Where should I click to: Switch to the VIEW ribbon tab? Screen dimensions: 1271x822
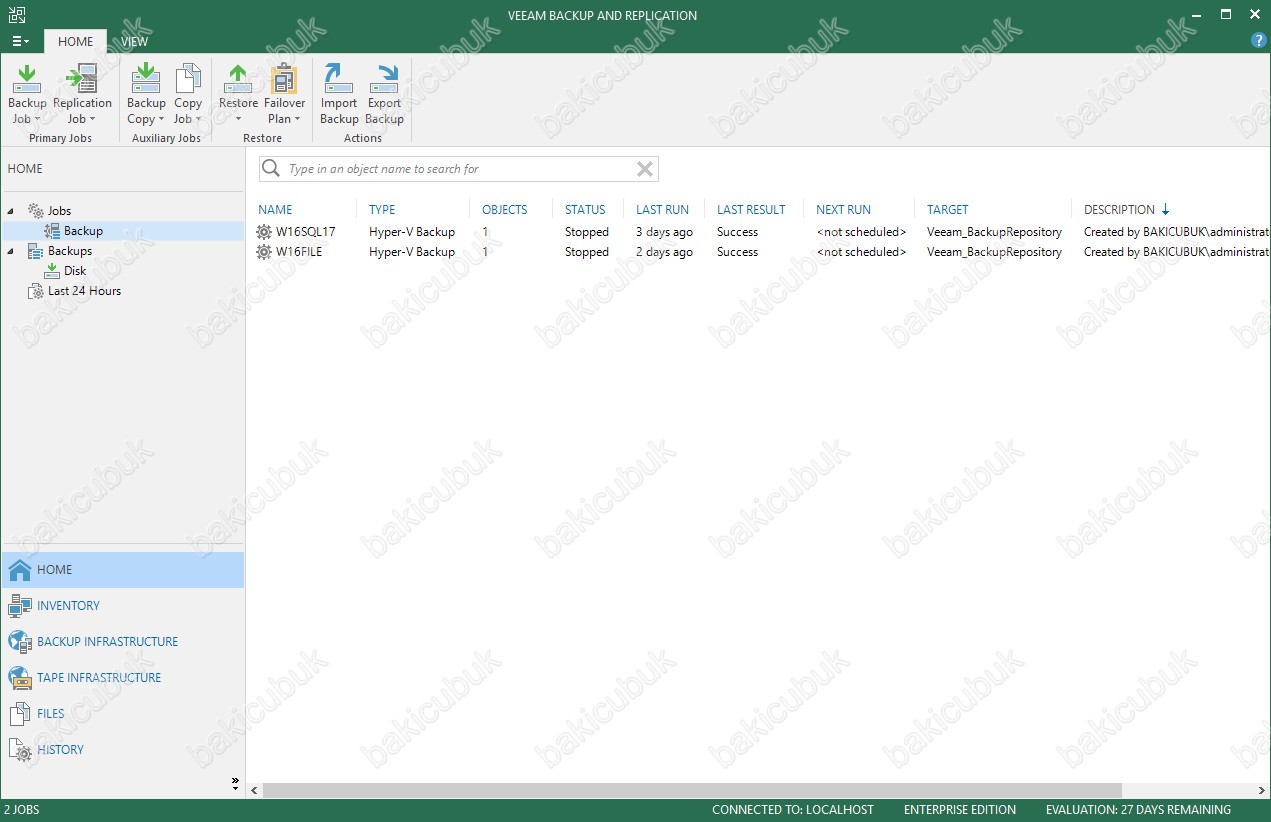click(134, 41)
